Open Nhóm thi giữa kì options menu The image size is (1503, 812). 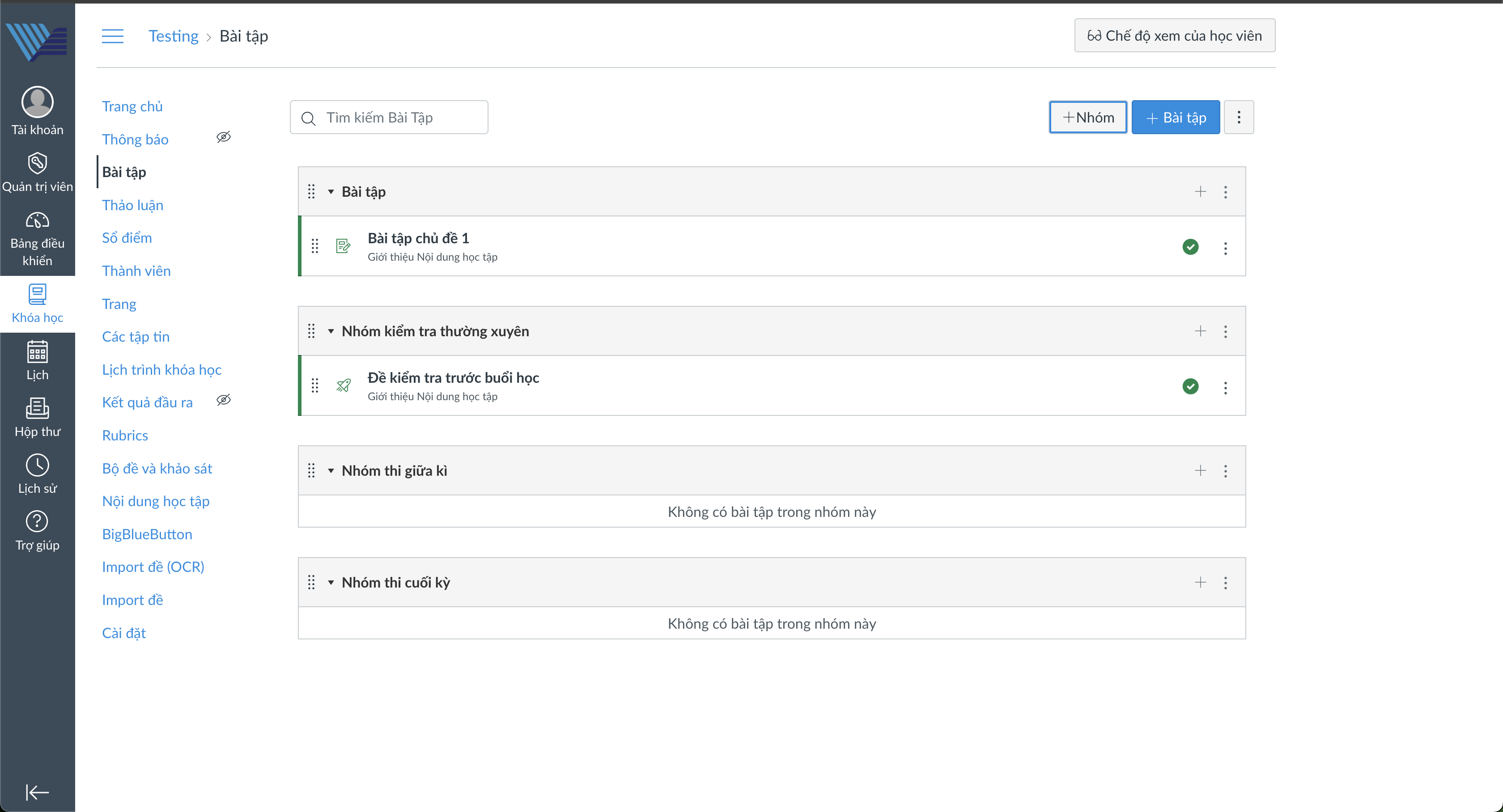pos(1225,471)
